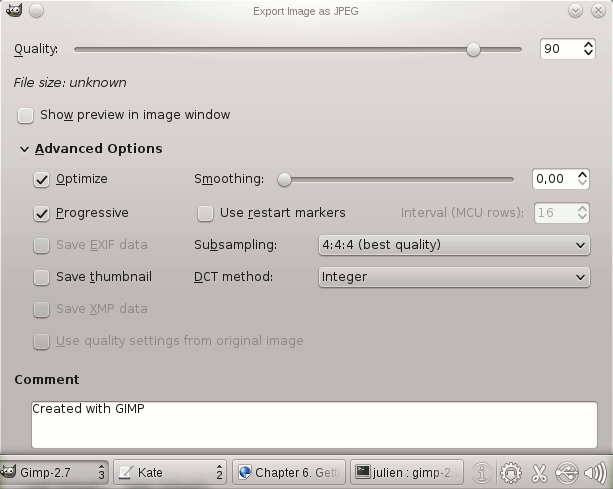613x489 pixels.
Task: Click the USB device notifier tray icon
Action: click(567, 472)
